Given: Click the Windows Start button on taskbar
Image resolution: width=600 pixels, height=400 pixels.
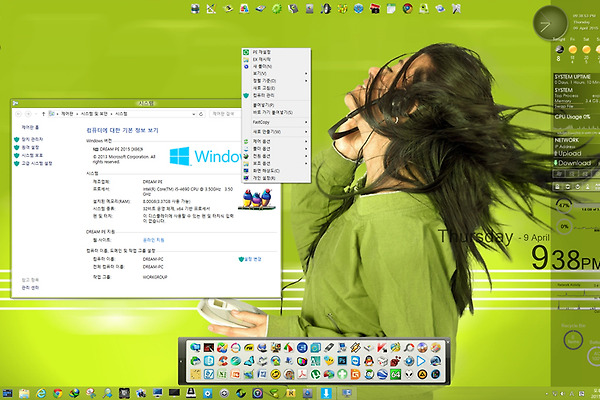Looking at the screenshot, I should pyautogui.click(x=8, y=394).
